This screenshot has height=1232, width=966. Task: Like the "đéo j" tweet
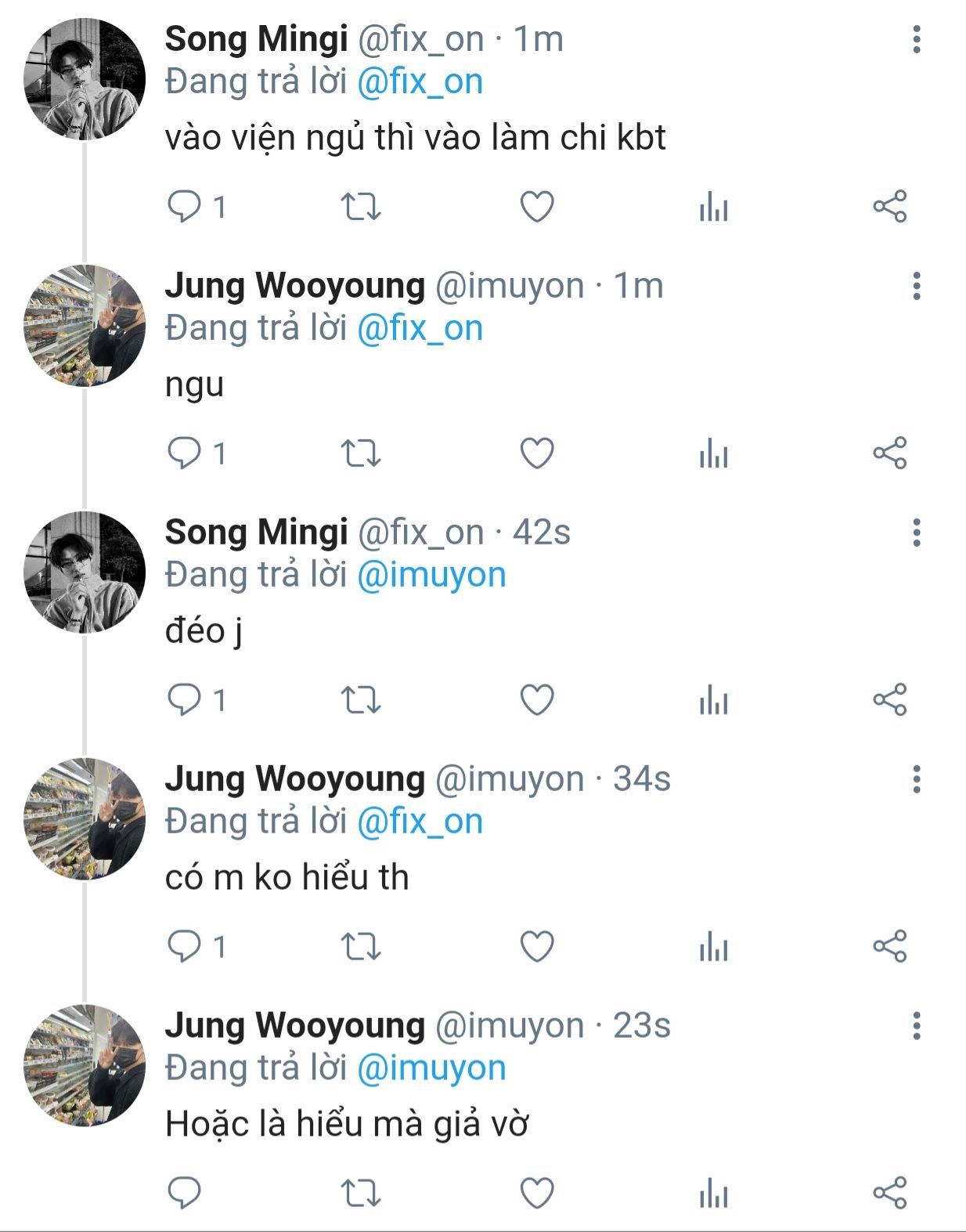[x=537, y=700]
